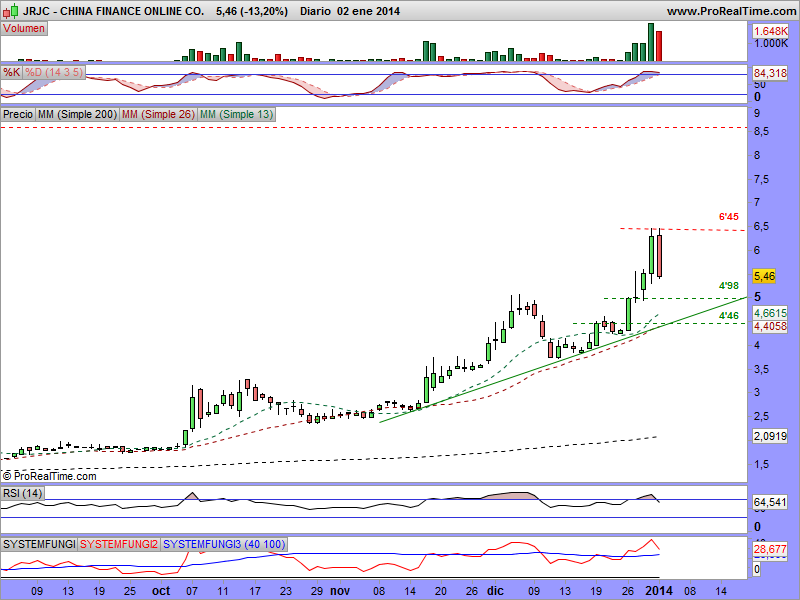Select the red SYSTEMFUNGI2 label
This screenshot has height=600, width=800.
(119, 544)
